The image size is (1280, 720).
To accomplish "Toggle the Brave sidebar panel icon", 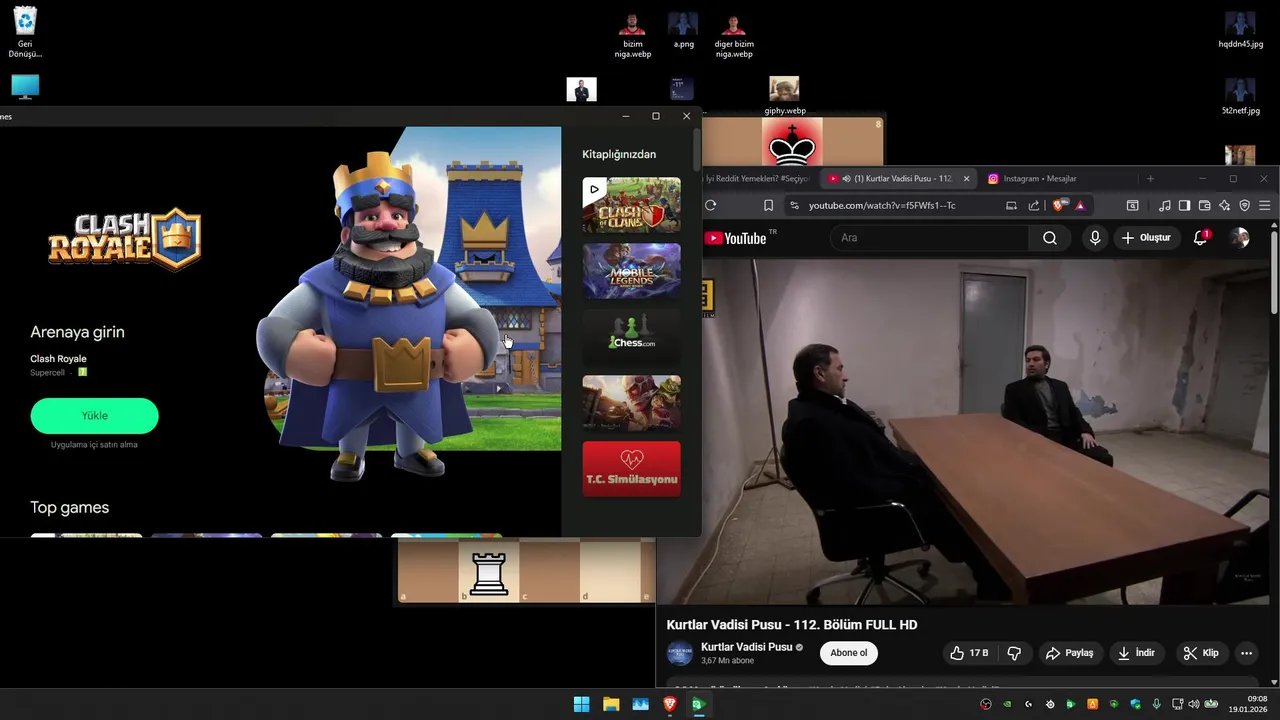I will pyautogui.click(x=1185, y=205).
